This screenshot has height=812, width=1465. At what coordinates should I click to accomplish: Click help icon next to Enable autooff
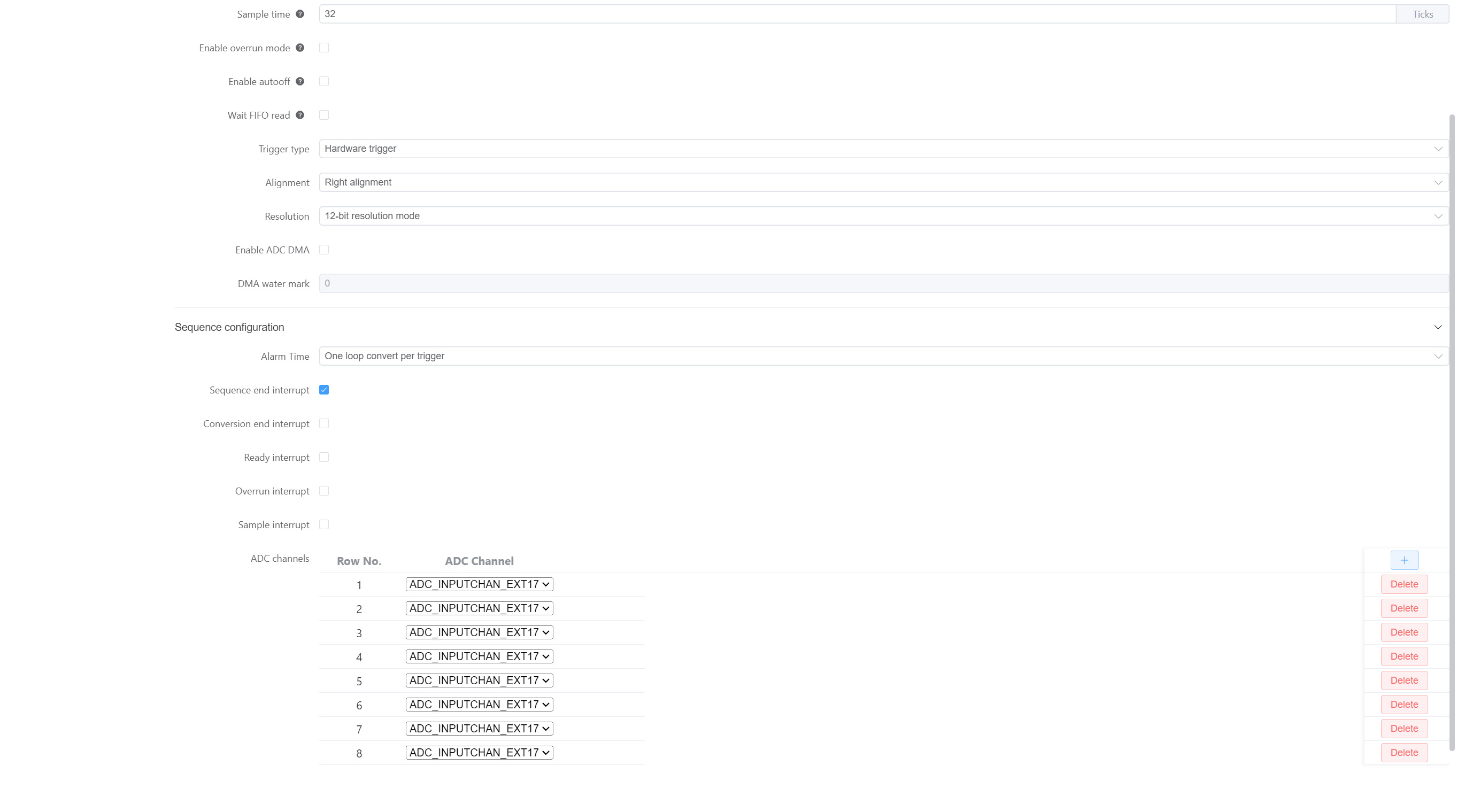pyautogui.click(x=300, y=81)
